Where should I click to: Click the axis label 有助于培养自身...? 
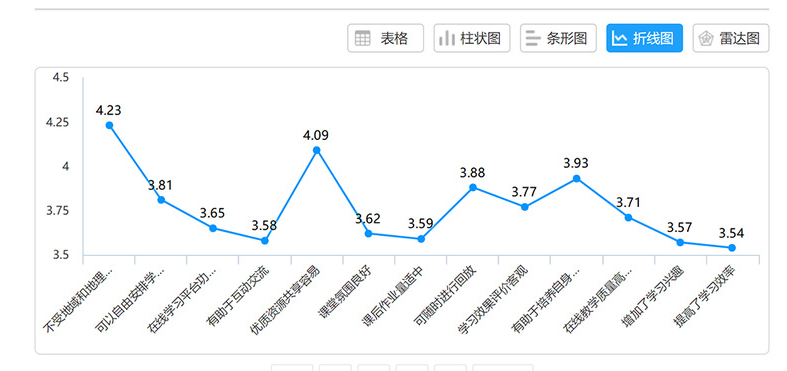(545, 300)
